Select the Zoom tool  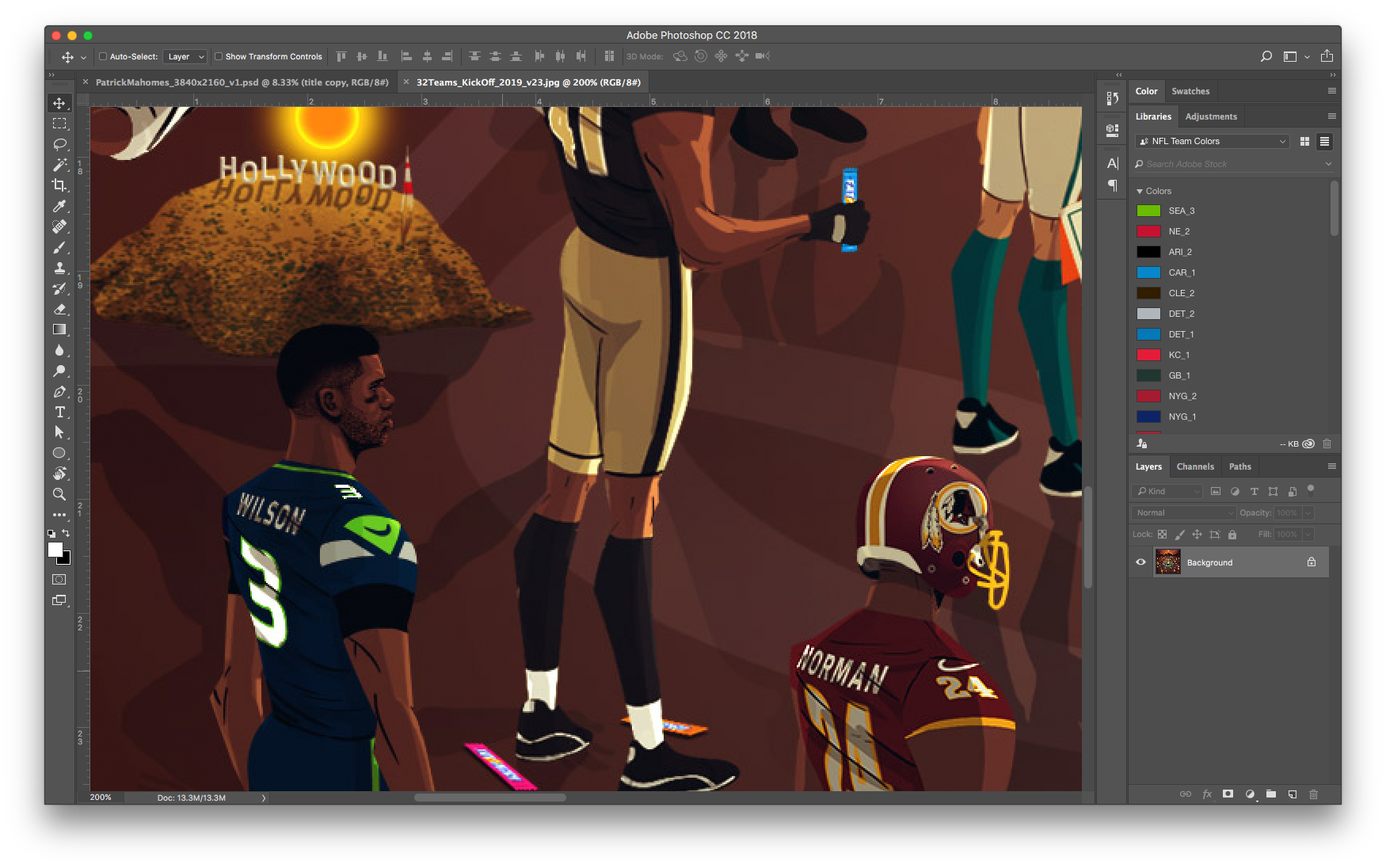tap(59, 494)
